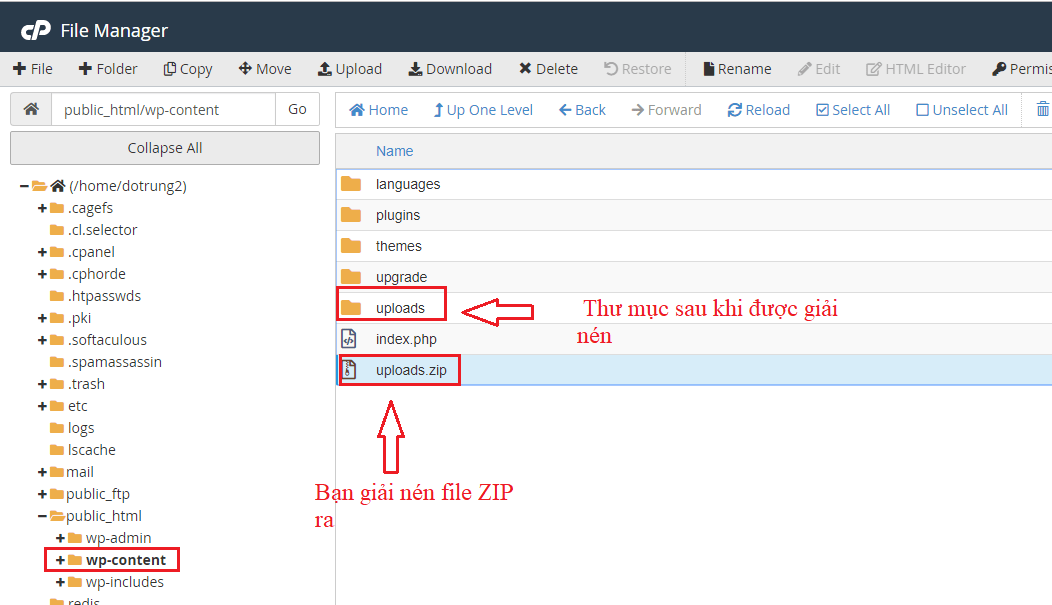Collapse the public_html tree folder
The image size is (1052, 605).
42,516
